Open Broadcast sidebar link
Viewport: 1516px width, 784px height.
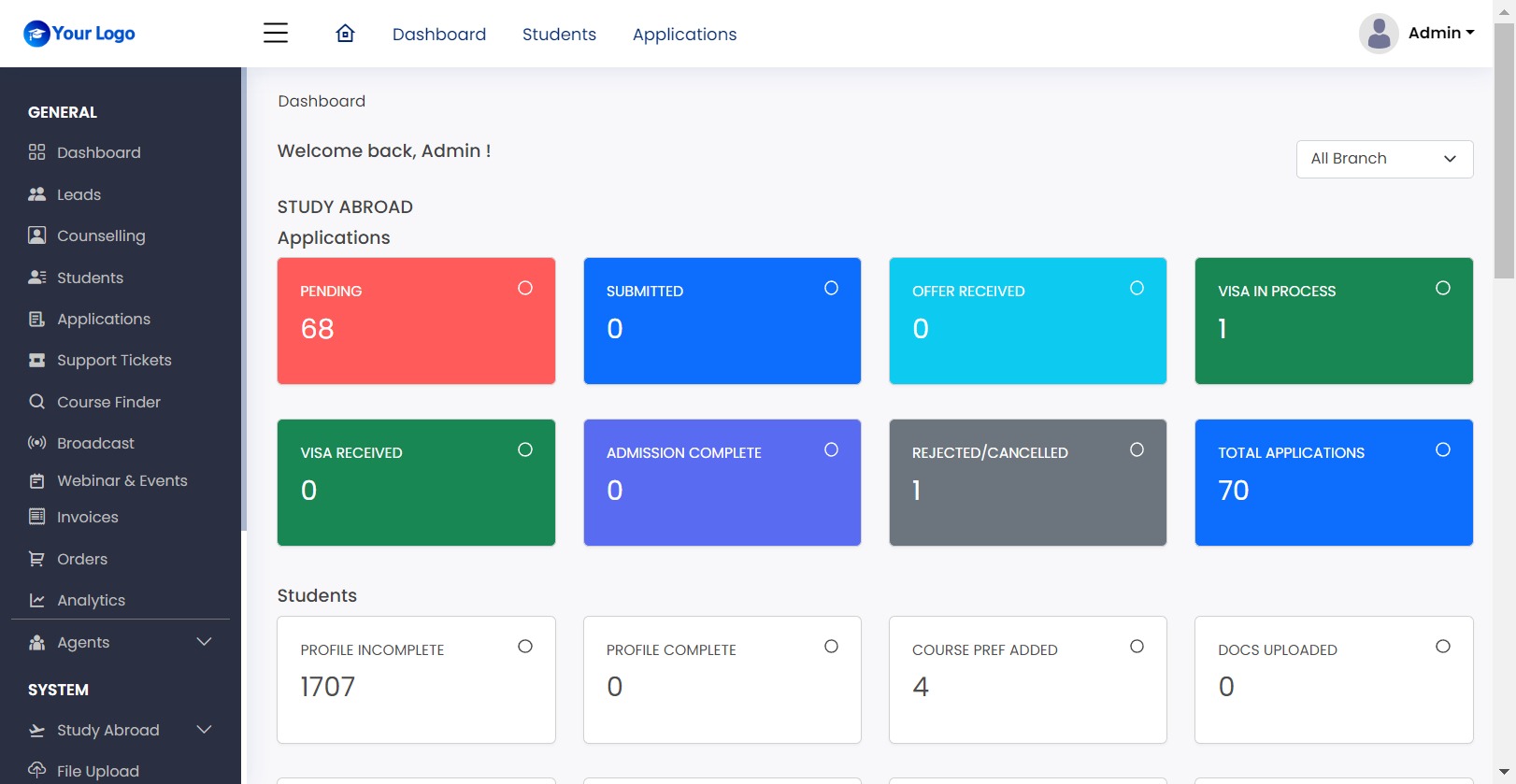coord(95,443)
